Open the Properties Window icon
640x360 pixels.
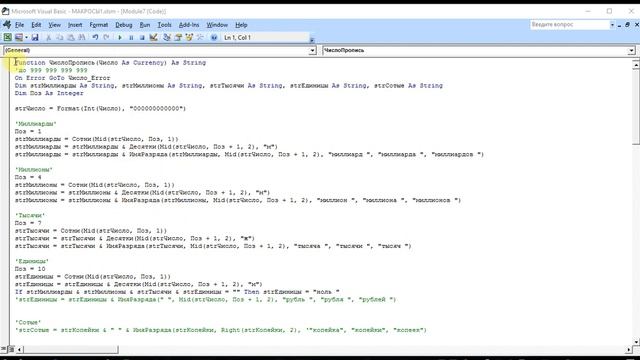[178, 38]
